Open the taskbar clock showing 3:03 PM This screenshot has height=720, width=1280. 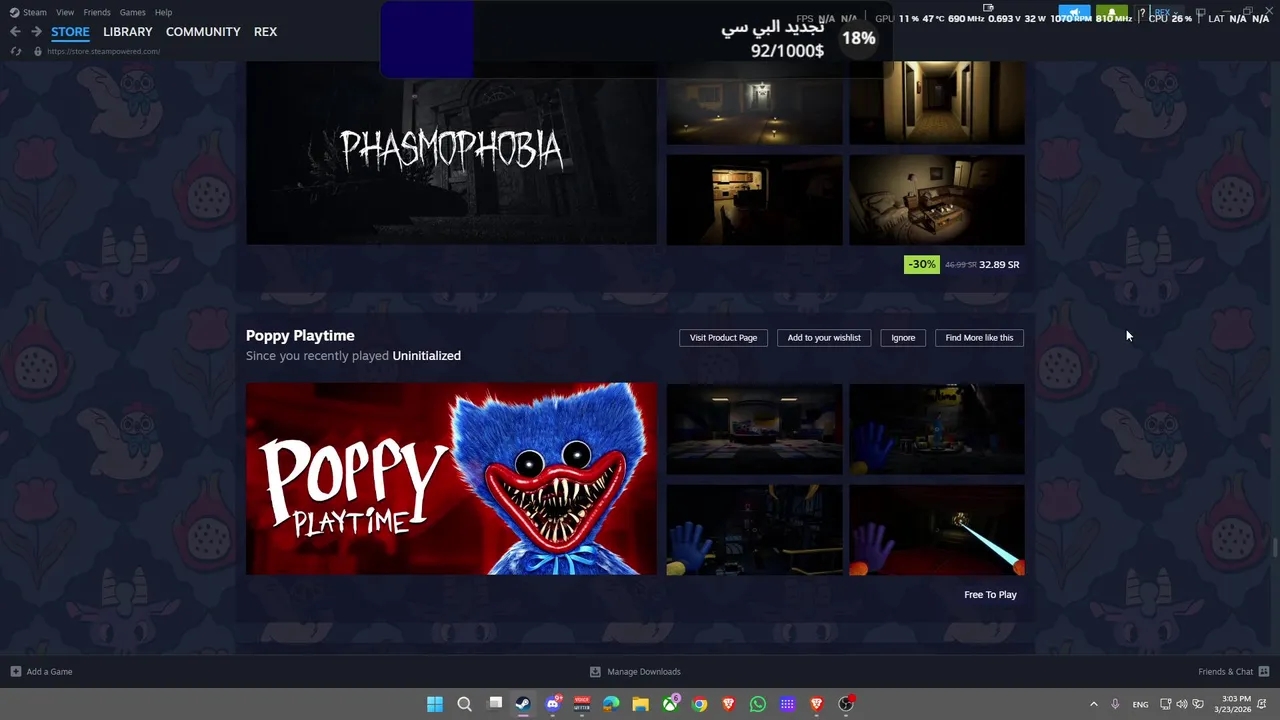(1234, 704)
